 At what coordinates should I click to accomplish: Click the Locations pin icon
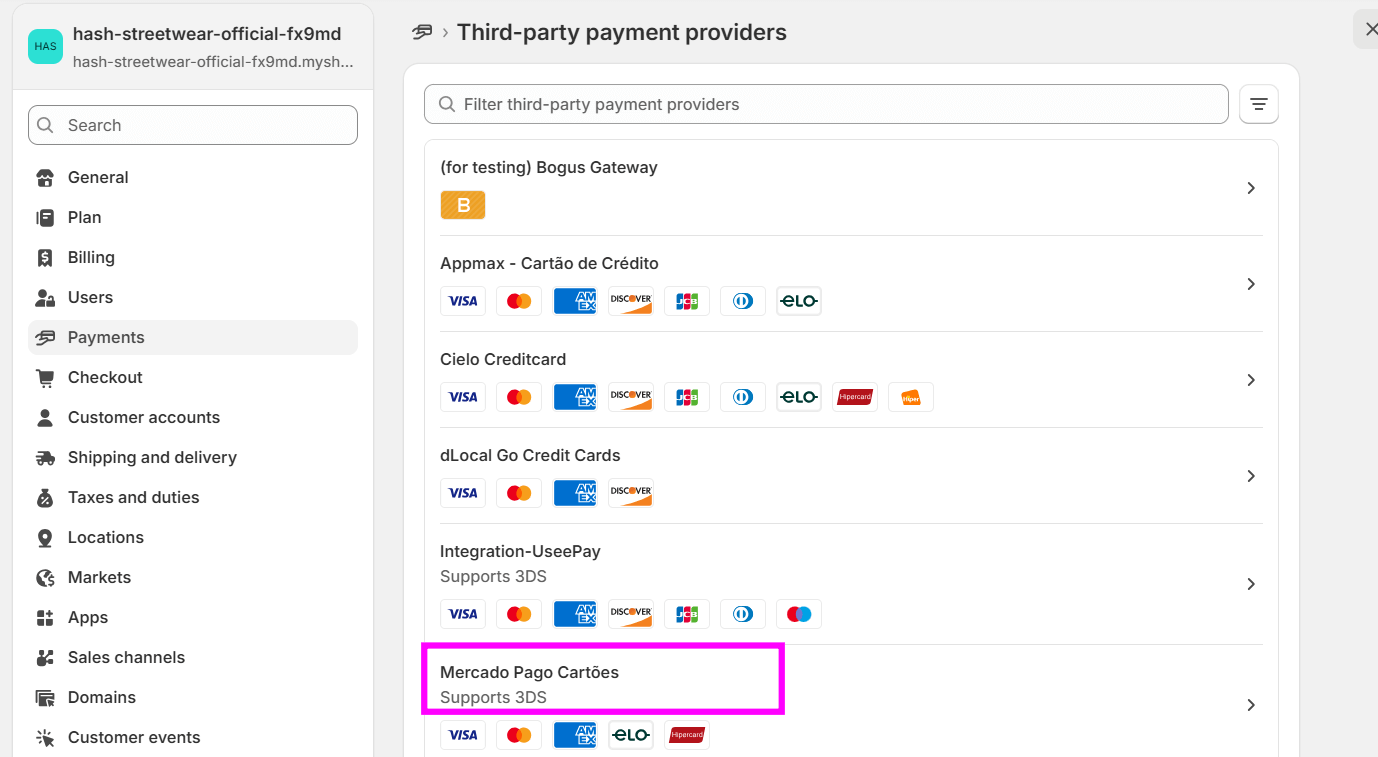point(45,538)
